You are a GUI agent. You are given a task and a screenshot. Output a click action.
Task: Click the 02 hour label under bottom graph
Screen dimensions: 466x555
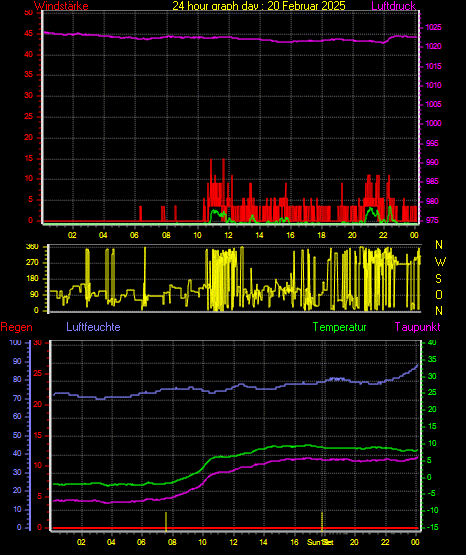tap(81, 542)
